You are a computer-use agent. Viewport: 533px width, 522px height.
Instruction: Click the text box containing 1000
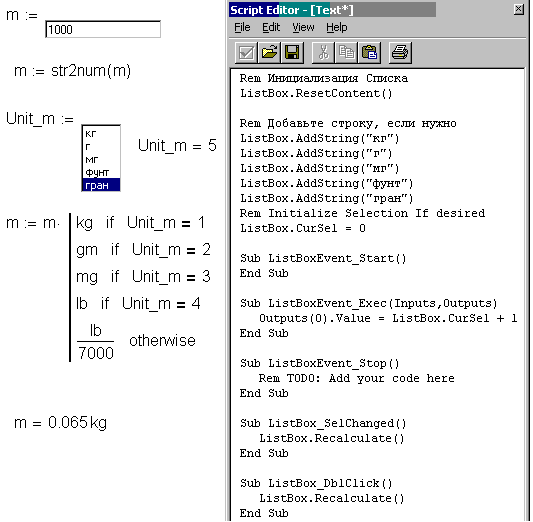[103, 30]
